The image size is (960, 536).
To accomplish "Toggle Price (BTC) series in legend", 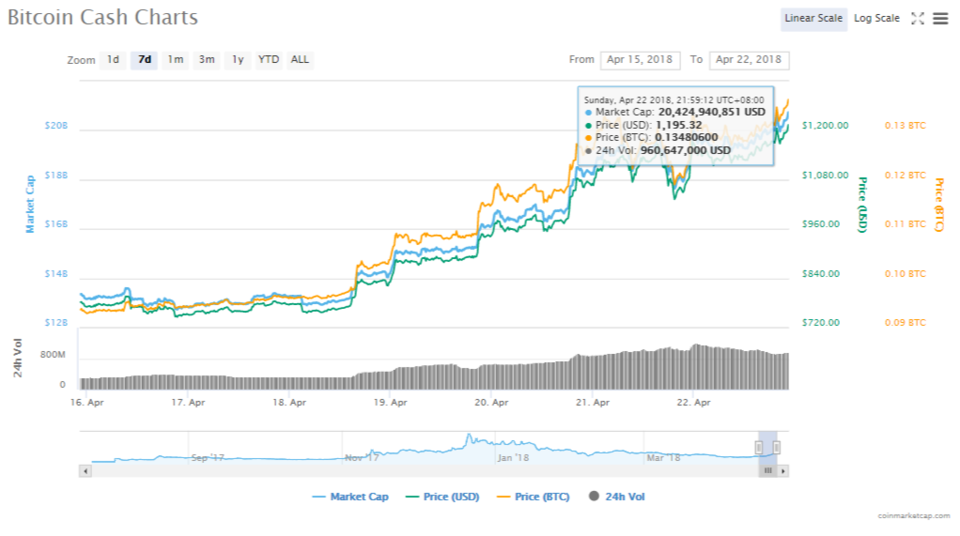I will (x=533, y=497).
